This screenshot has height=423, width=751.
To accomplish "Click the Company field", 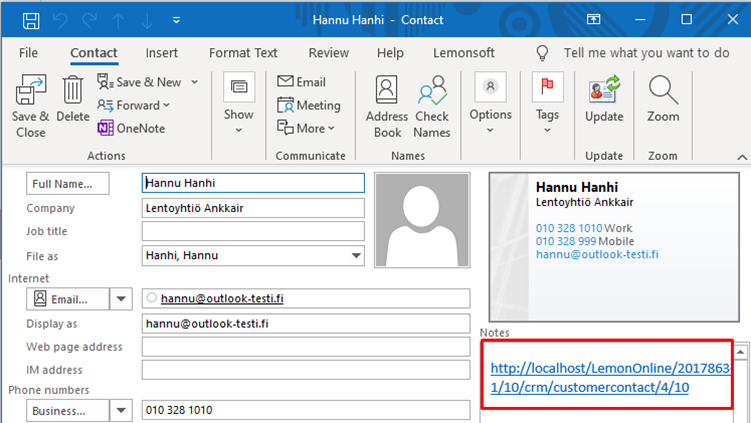I will [x=253, y=208].
